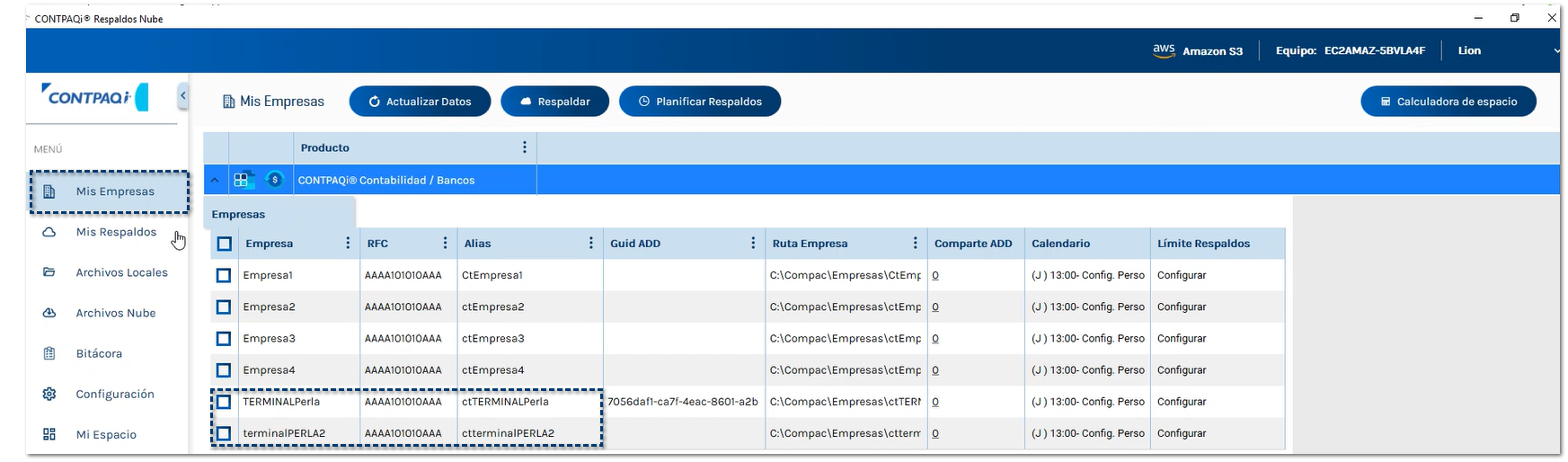The image size is (1568, 462).
Task: Open Calculadora de espacio
Action: tap(1448, 102)
